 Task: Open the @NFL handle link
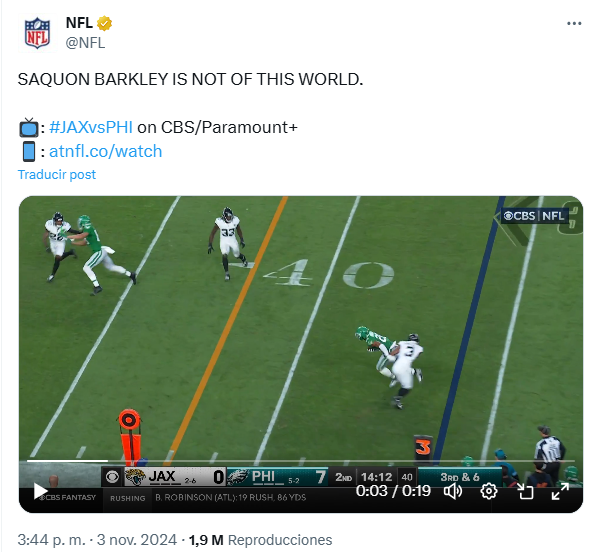85,43
